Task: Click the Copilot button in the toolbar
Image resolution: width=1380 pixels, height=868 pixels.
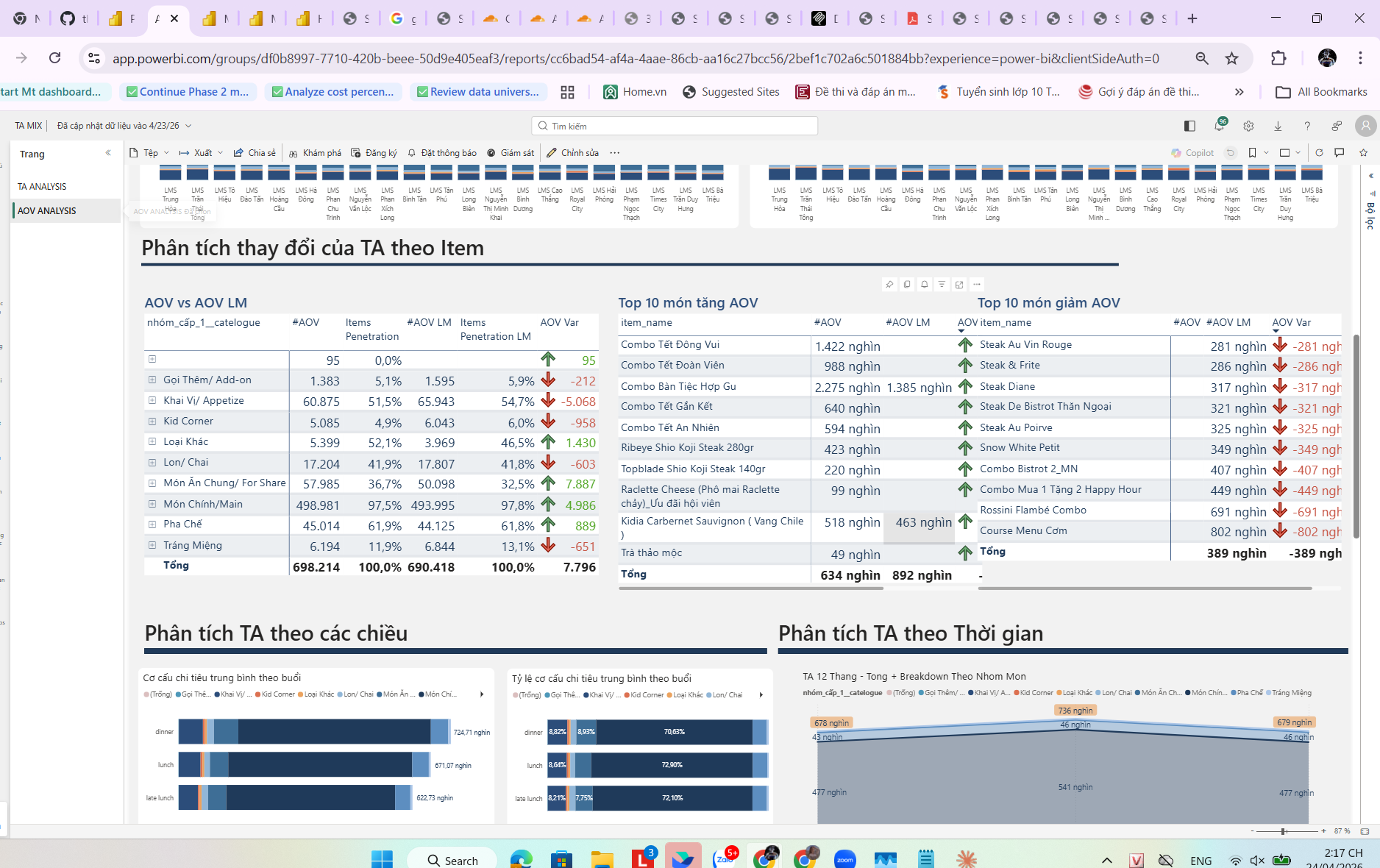Action: pos(1192,153)
